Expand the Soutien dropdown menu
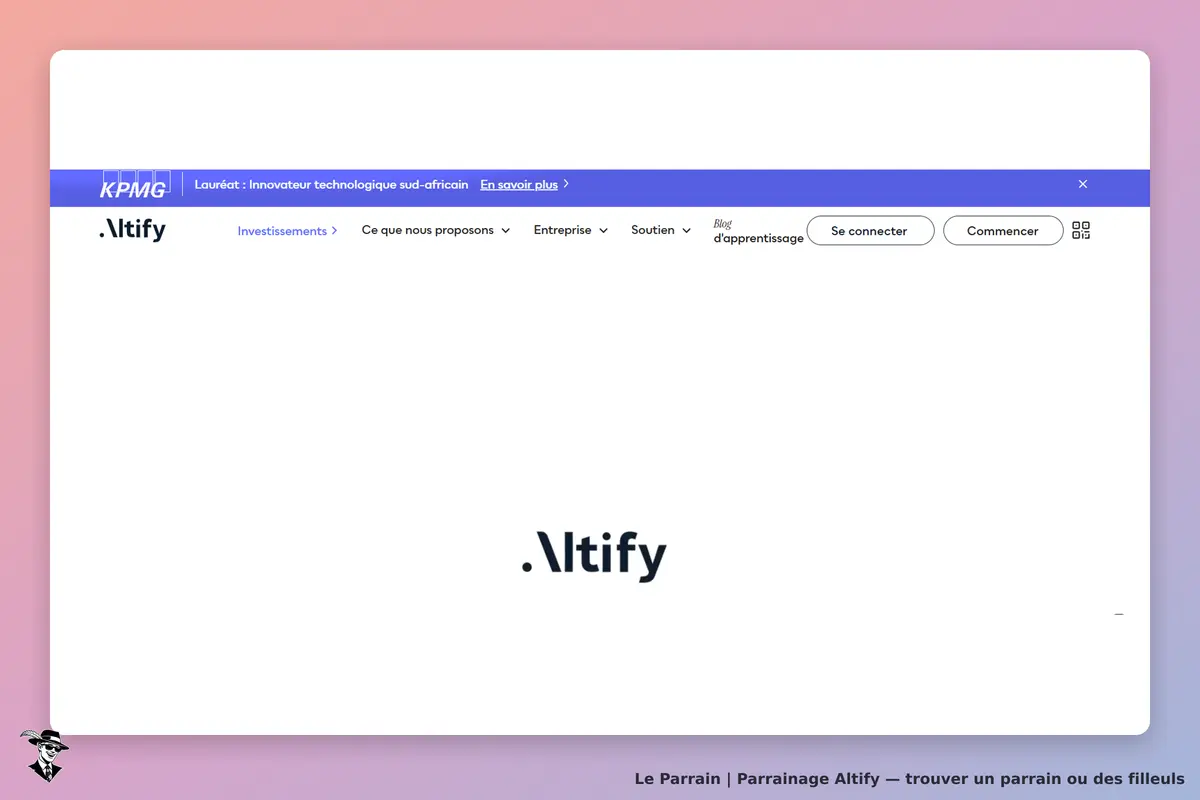Screen dimensions: 1200x800 pos(661,230)
